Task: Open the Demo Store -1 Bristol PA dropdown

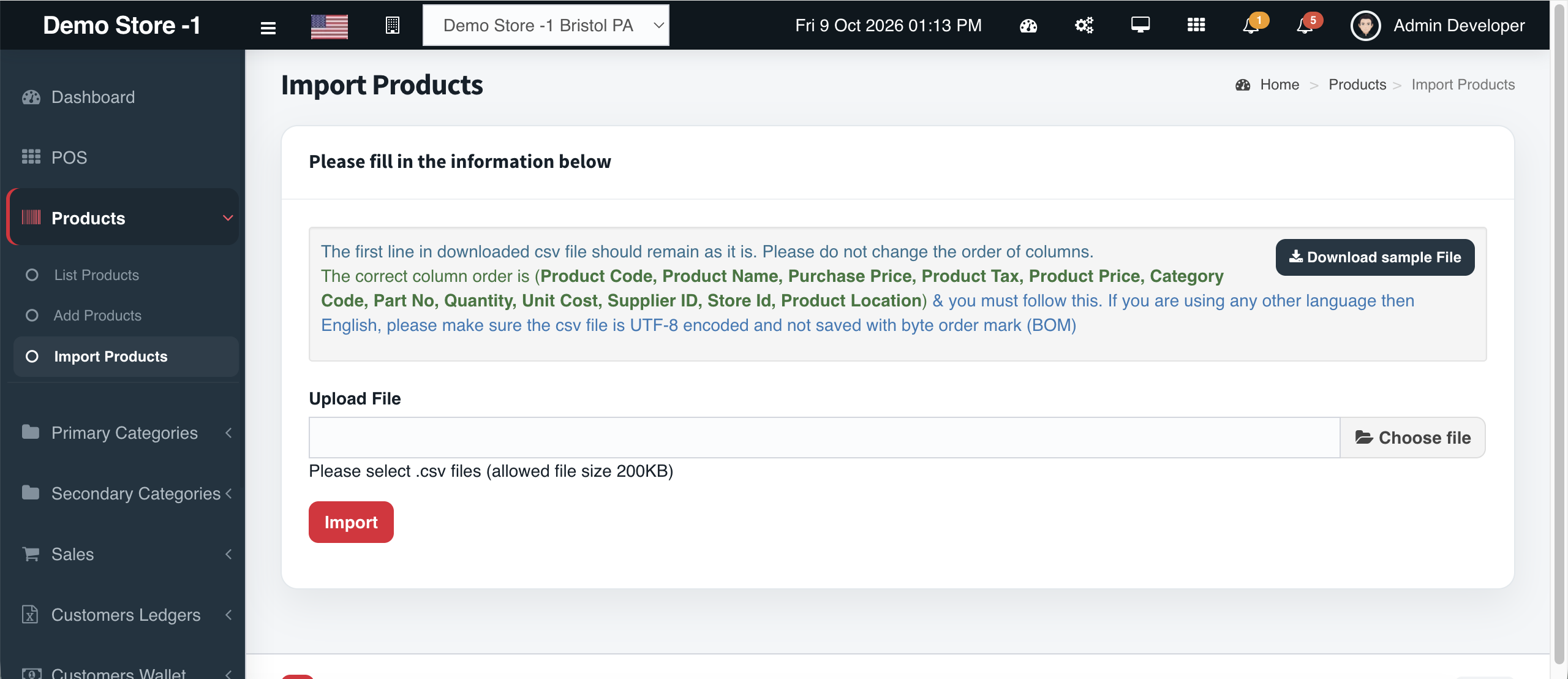Action: [x=546, y=25]
